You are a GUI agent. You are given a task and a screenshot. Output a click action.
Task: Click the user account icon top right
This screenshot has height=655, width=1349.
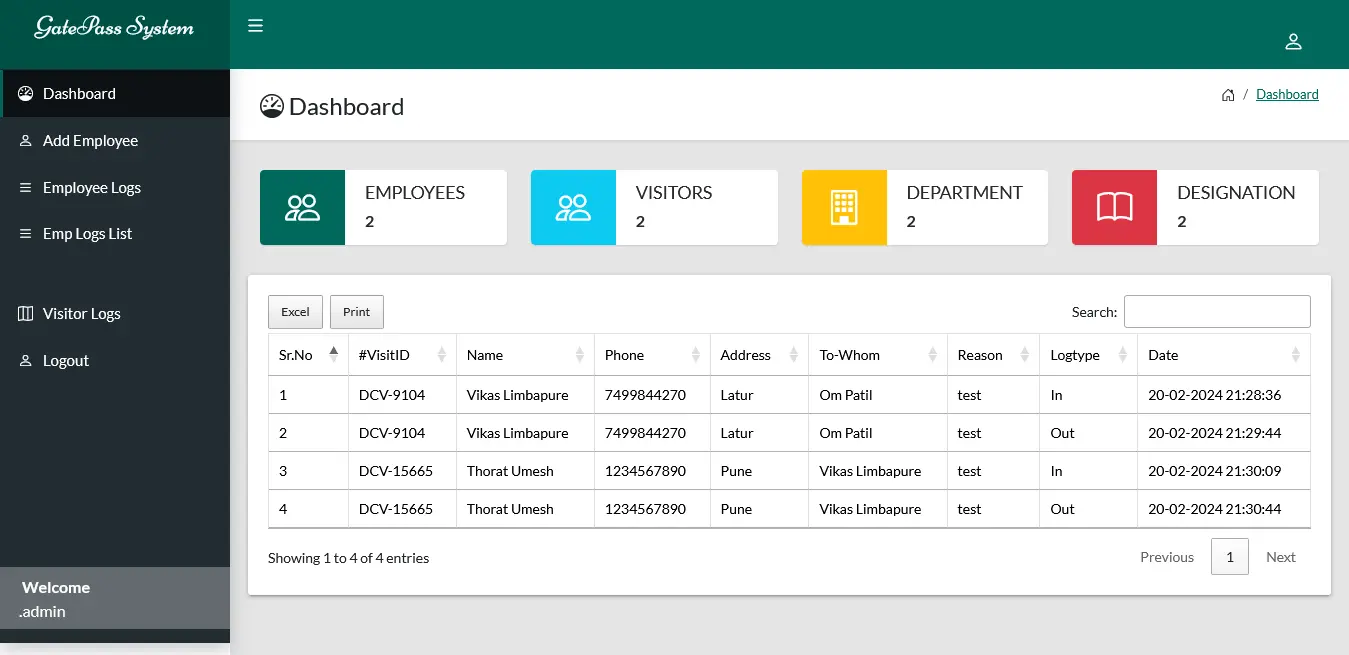click(x=1293, y=41)
